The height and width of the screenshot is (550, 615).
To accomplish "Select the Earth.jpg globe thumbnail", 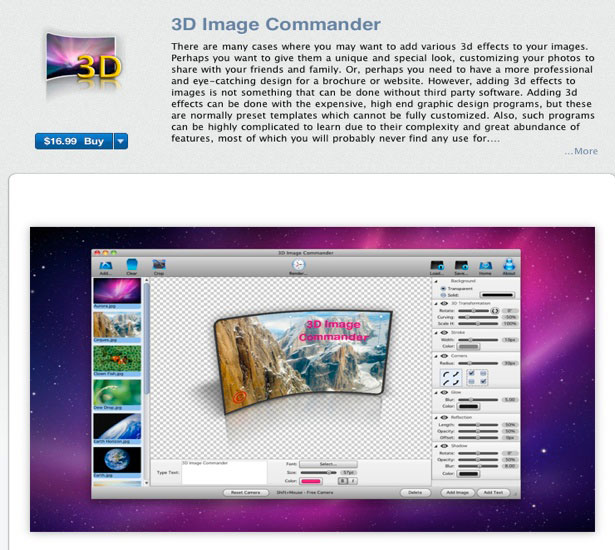I will click(117, 460).
